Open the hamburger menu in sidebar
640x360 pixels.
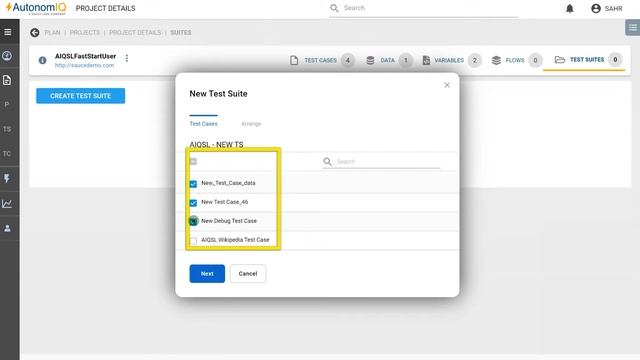point(8,32)
